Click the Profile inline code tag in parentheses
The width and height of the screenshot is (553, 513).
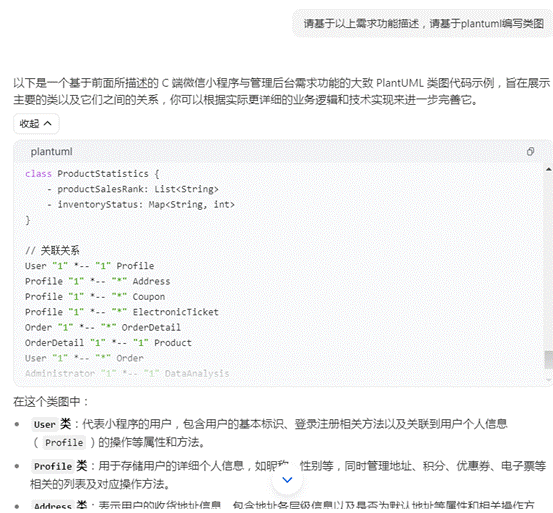coord(64,442)
